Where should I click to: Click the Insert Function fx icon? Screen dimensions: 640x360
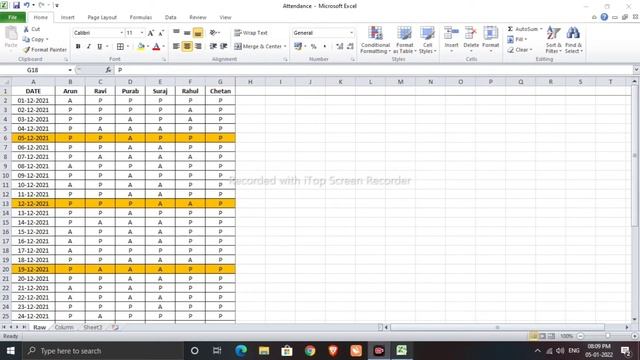[108, 70]
